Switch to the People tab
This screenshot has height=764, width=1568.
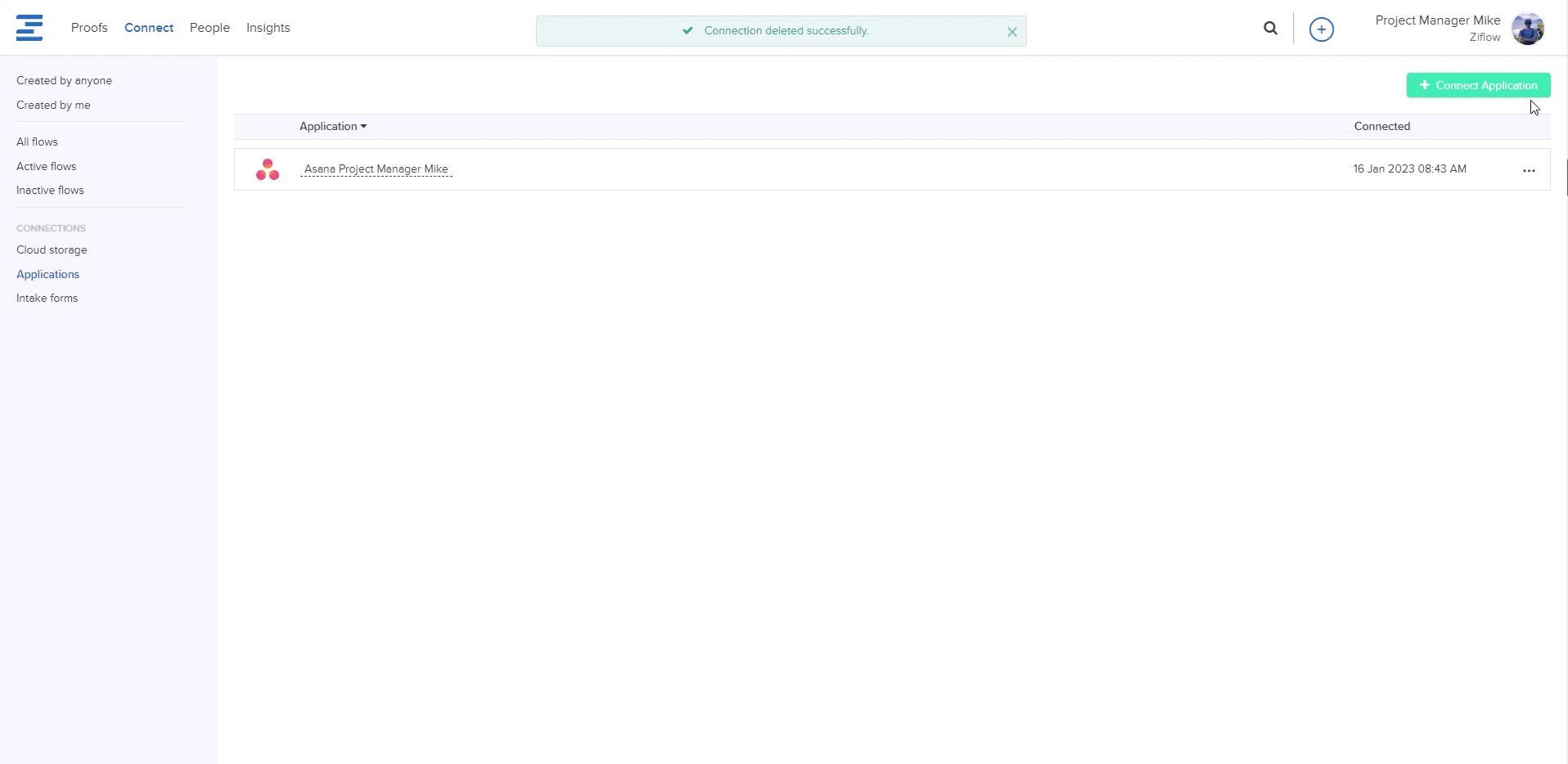click(210, 28)
